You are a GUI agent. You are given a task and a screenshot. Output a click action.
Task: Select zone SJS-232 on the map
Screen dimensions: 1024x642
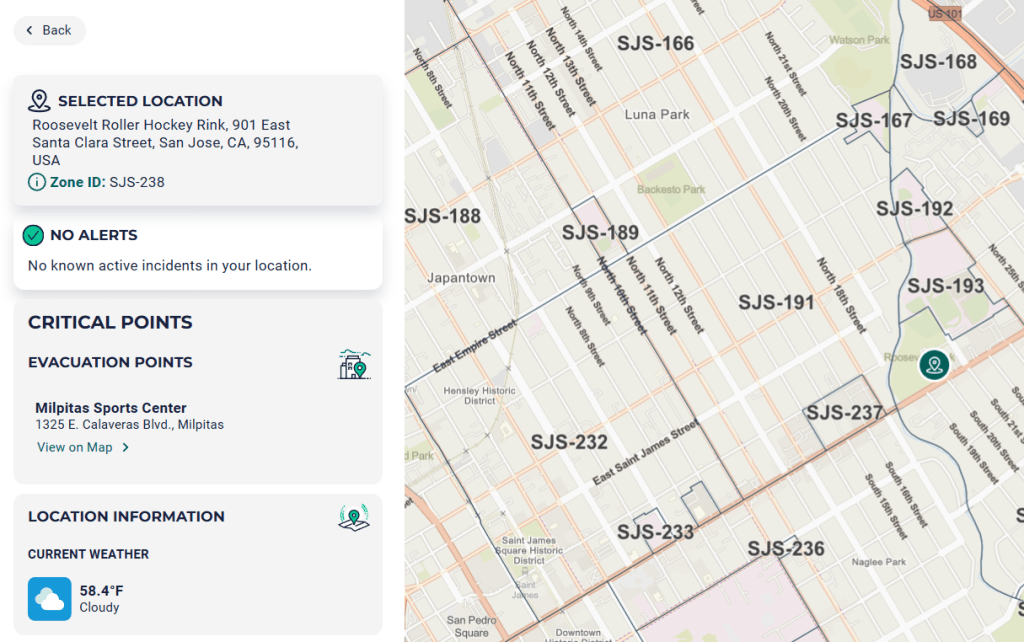569,442
